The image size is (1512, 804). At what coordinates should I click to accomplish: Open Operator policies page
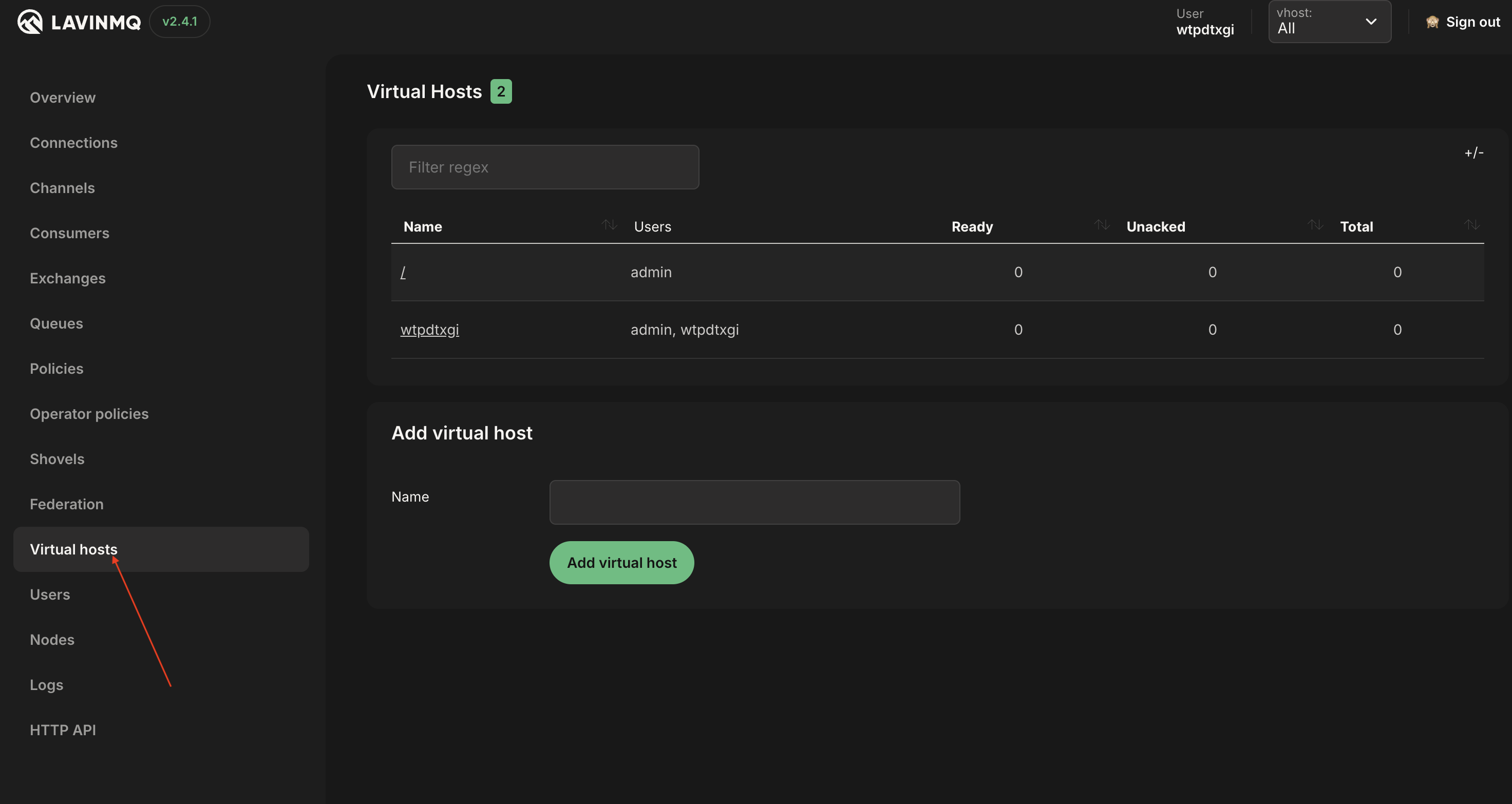(89, 414)
